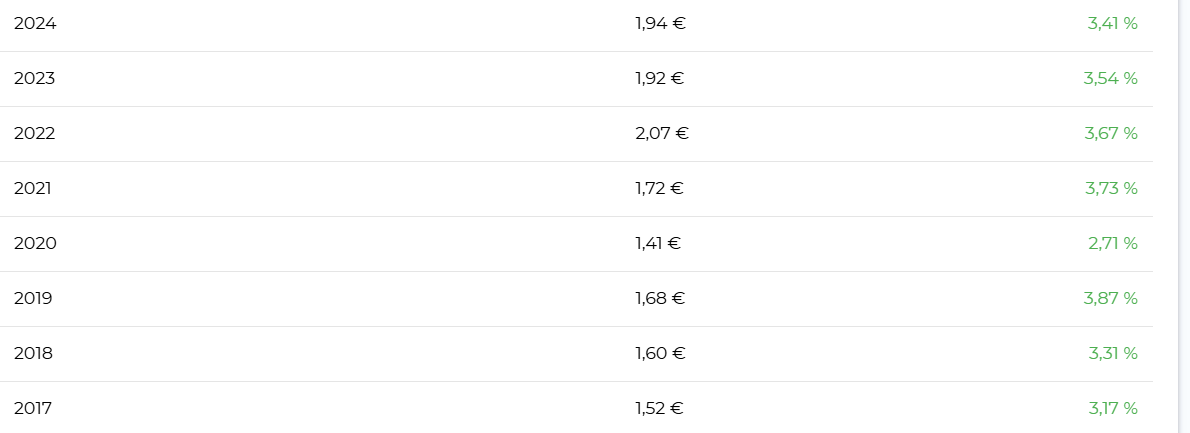1190x433 pixels.
Task: Click the 3,87 % percentage value
Action: tap(1110, 298)
